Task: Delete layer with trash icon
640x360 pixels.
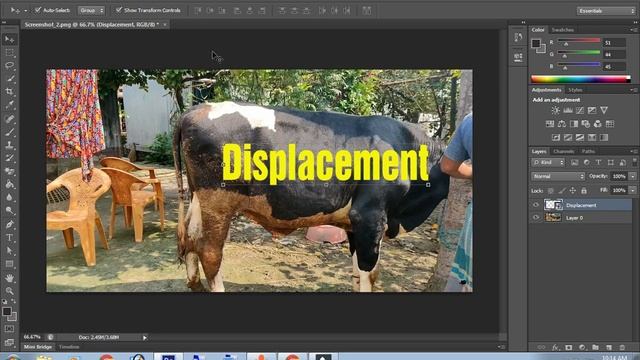Action: coord(622,347)
